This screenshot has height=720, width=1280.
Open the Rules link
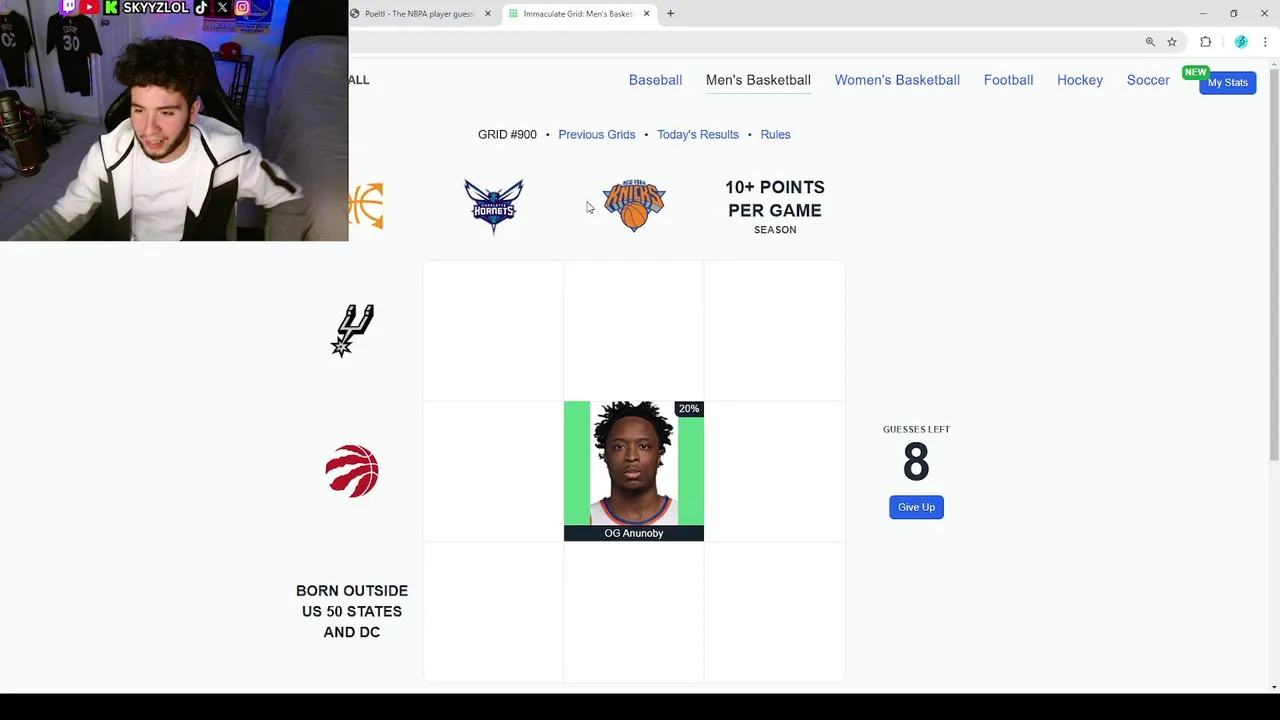[775, 134]
